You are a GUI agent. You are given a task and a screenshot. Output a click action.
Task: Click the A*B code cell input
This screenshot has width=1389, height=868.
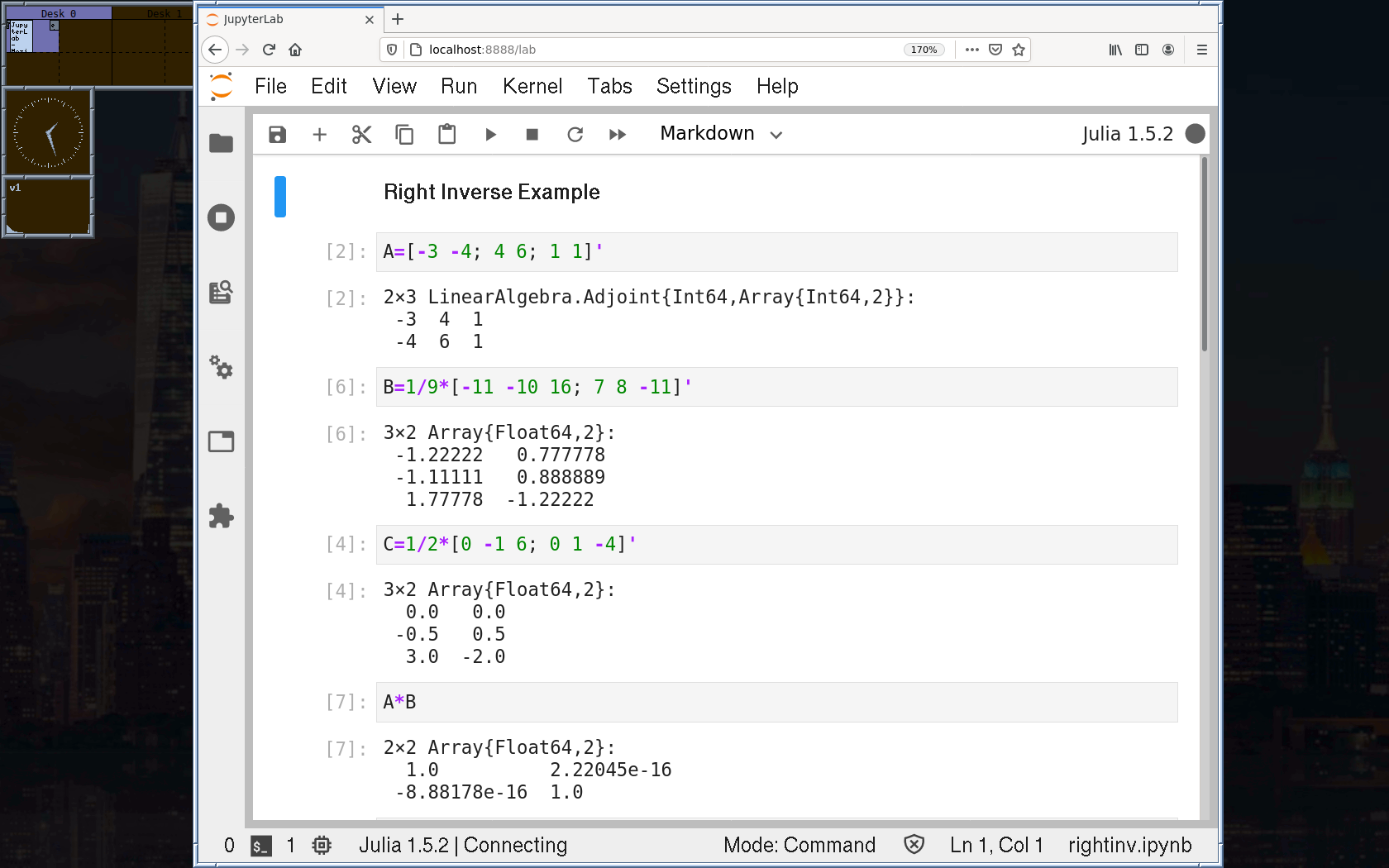pos(776,703)
